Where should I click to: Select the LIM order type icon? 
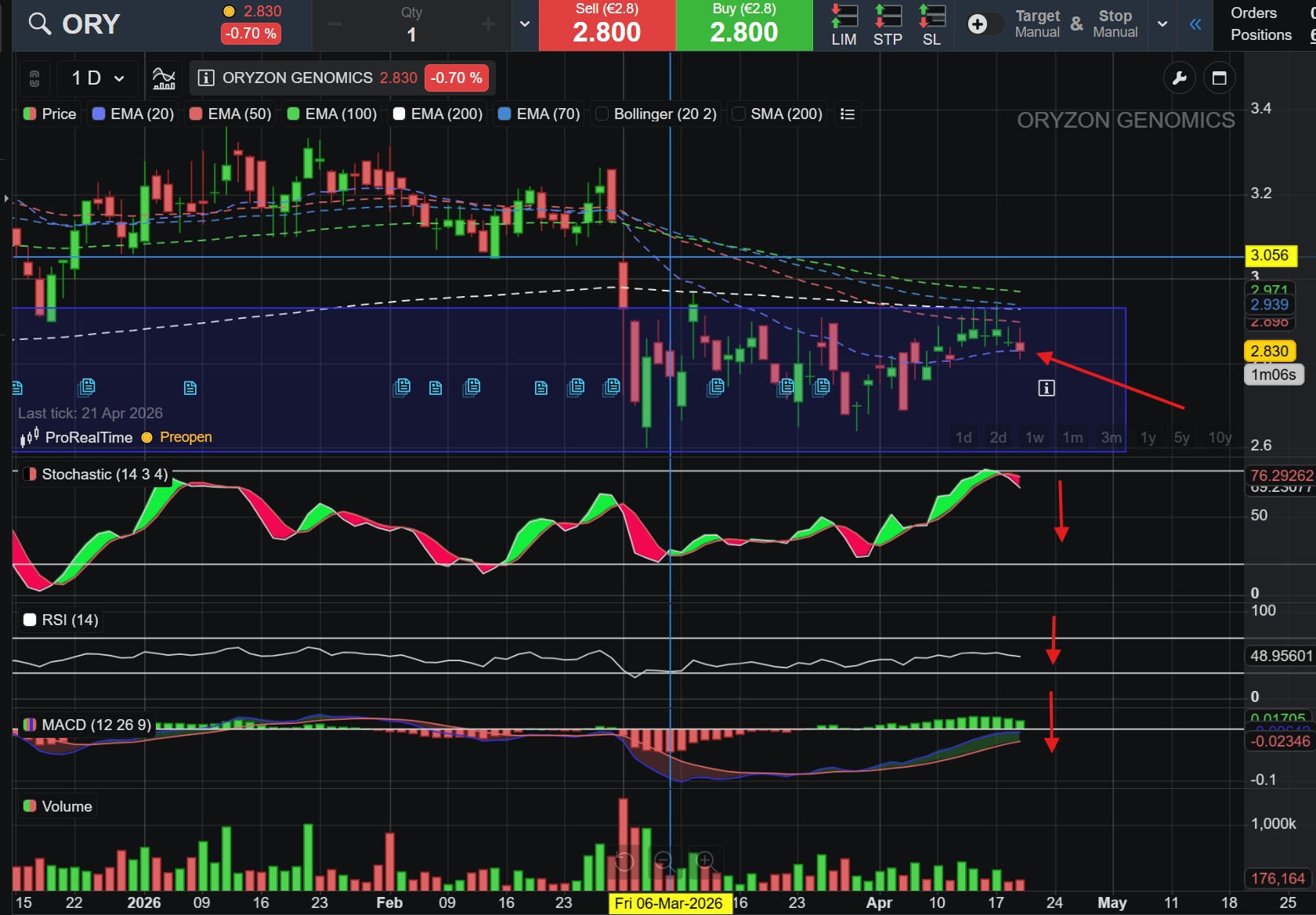[x=844, y=25]
